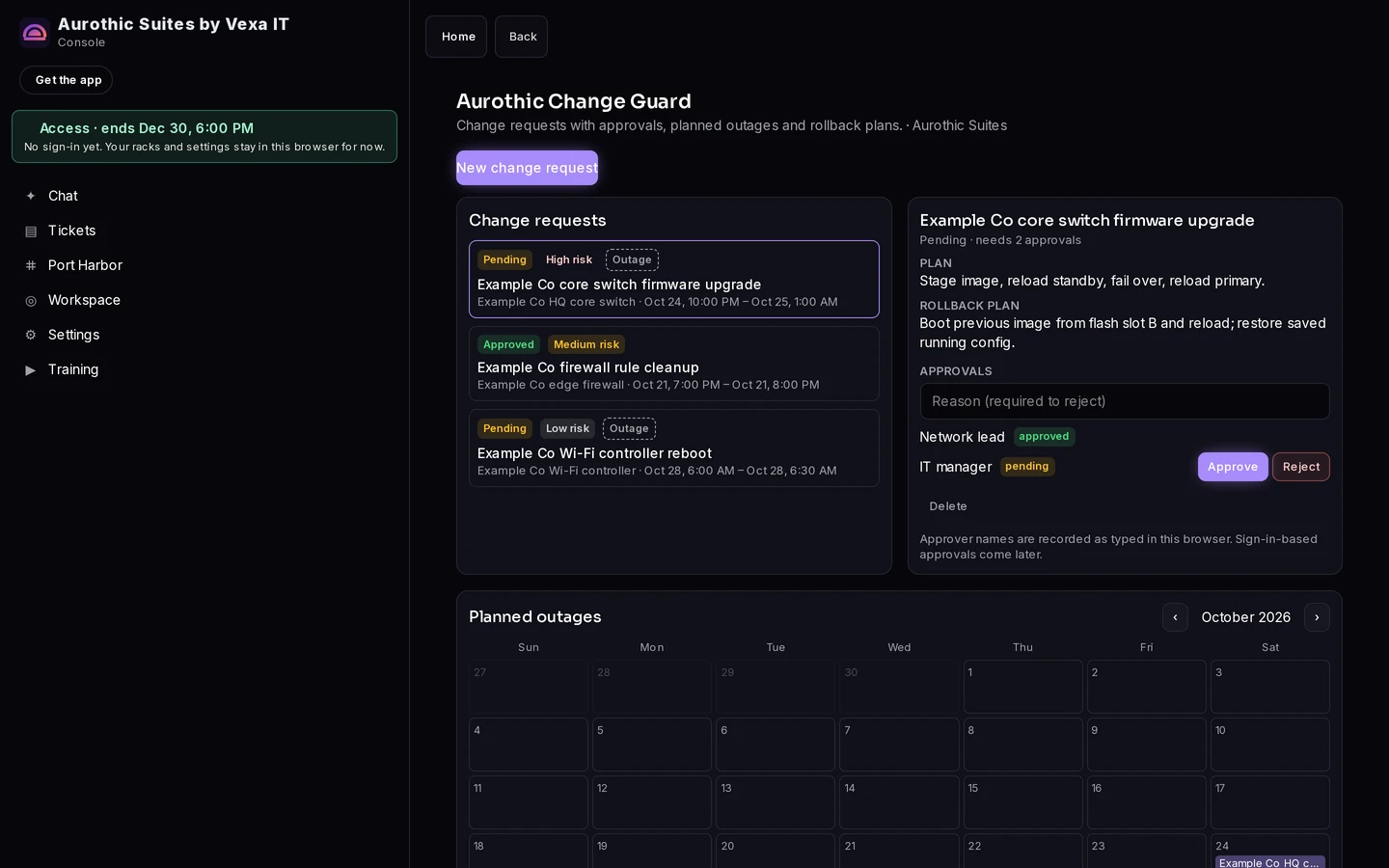Click the Outage tag on Wi-Fi reboot row

click(629, 428)
